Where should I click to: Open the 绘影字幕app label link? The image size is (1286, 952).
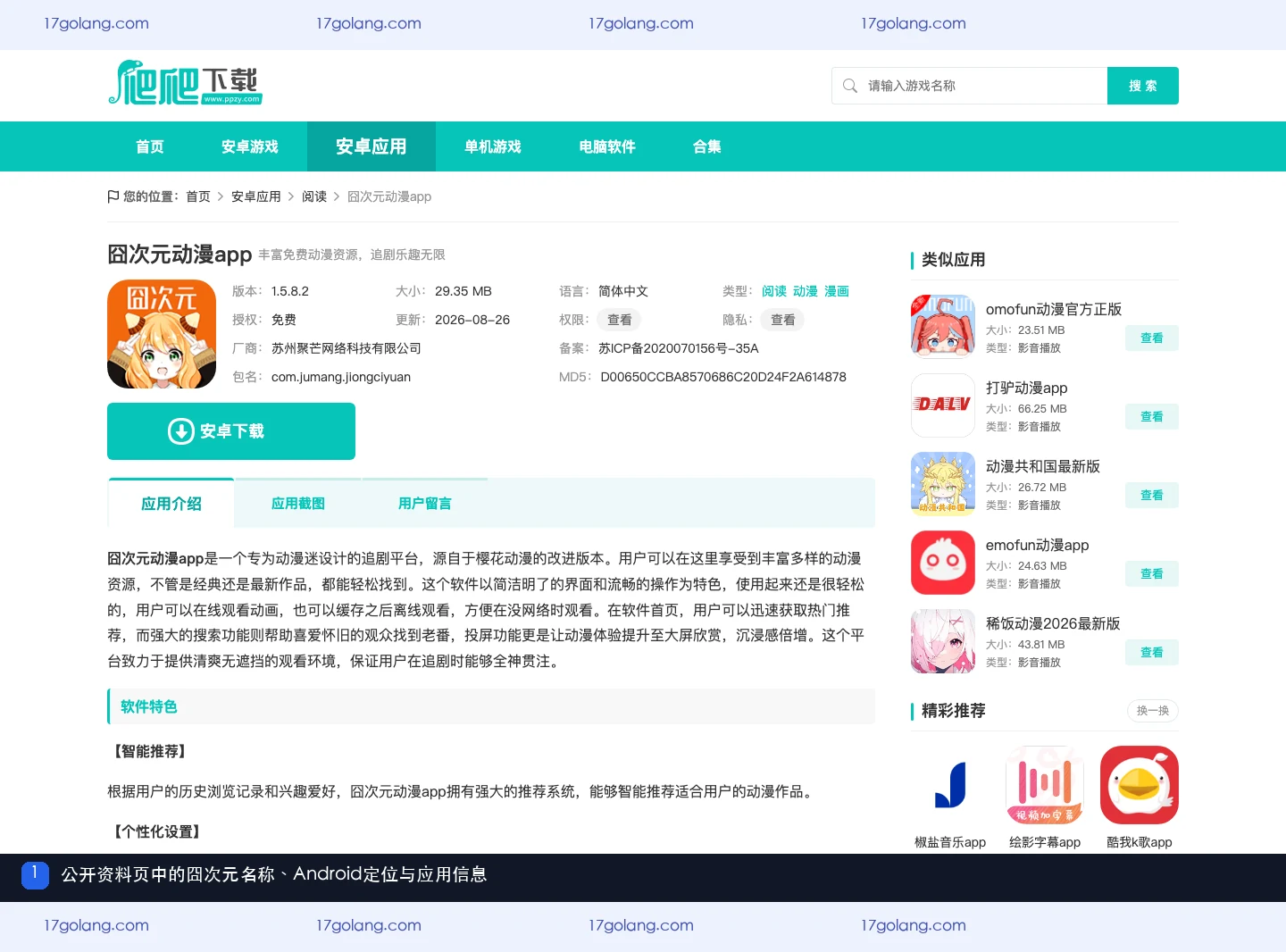1045,842
